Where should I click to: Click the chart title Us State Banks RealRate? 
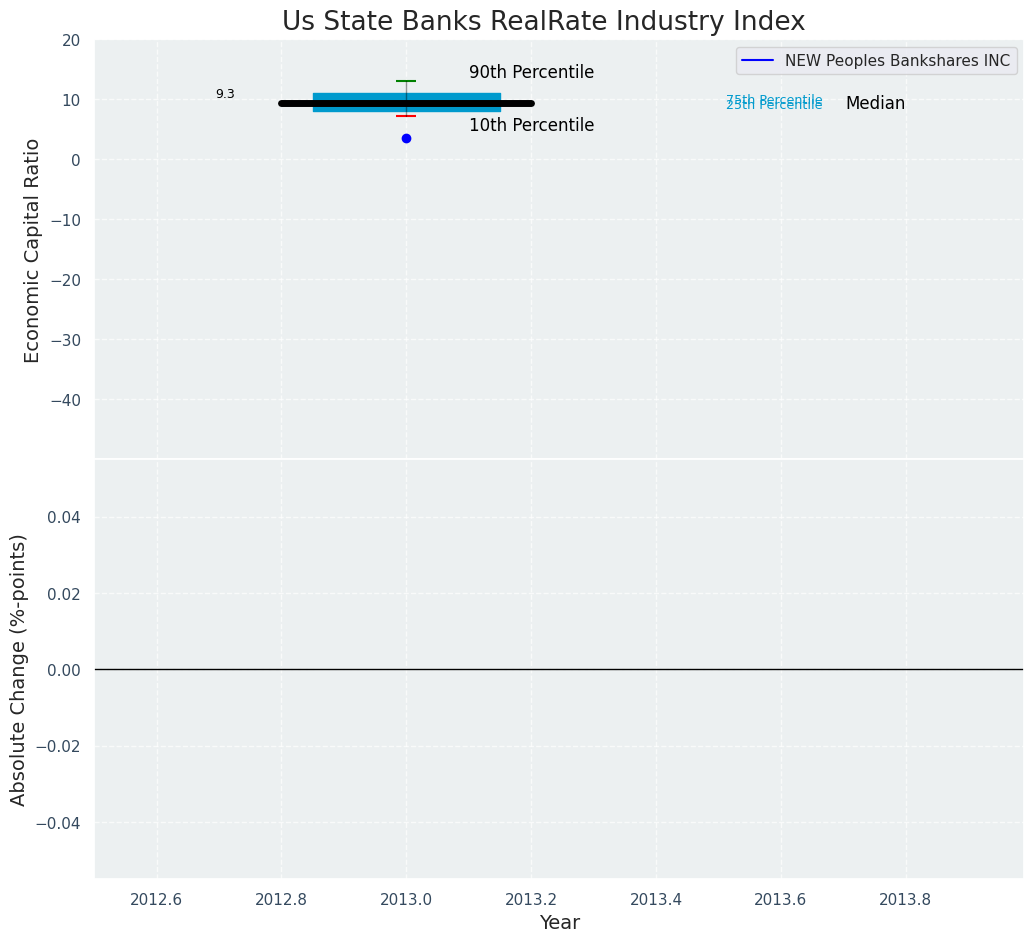point(543,21)
